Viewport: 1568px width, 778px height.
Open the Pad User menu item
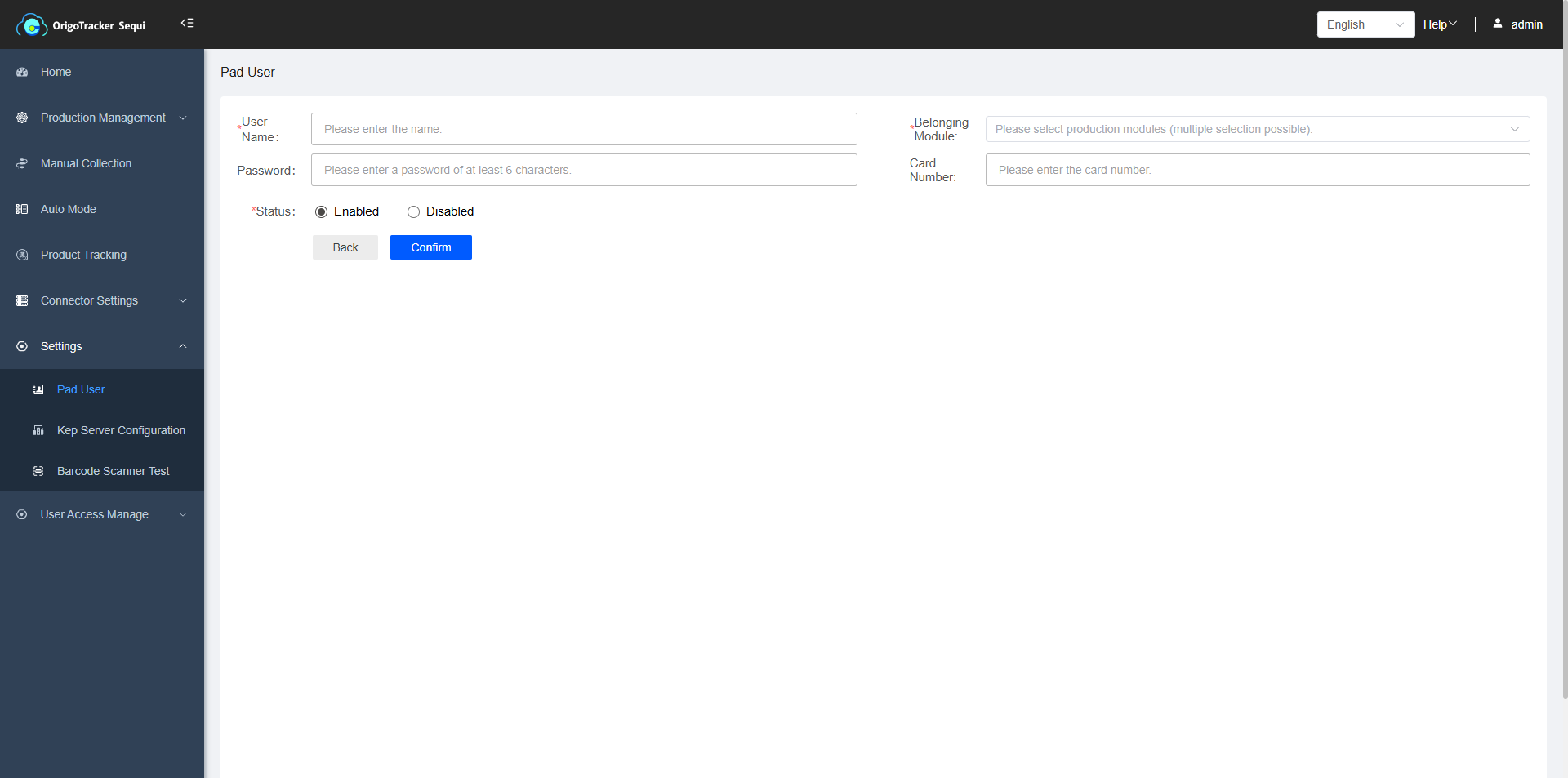click(x=81, y=389)
